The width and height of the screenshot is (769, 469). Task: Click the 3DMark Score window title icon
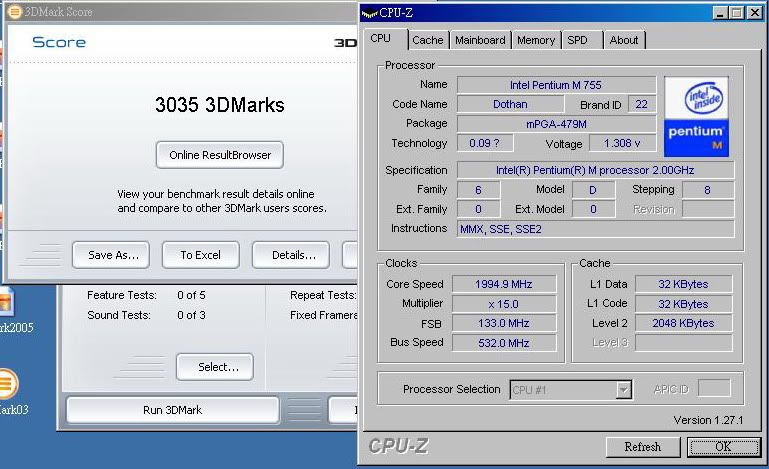click(15, 11)
